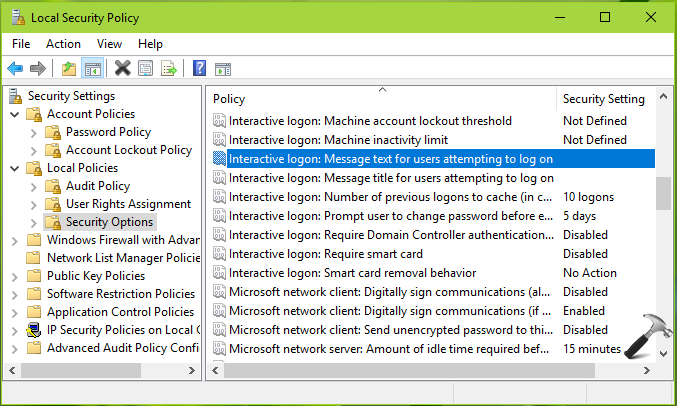Click icon of Machine inactivity limit policy
This screenshot has width=677, height=406.
[x=219, y=140]
